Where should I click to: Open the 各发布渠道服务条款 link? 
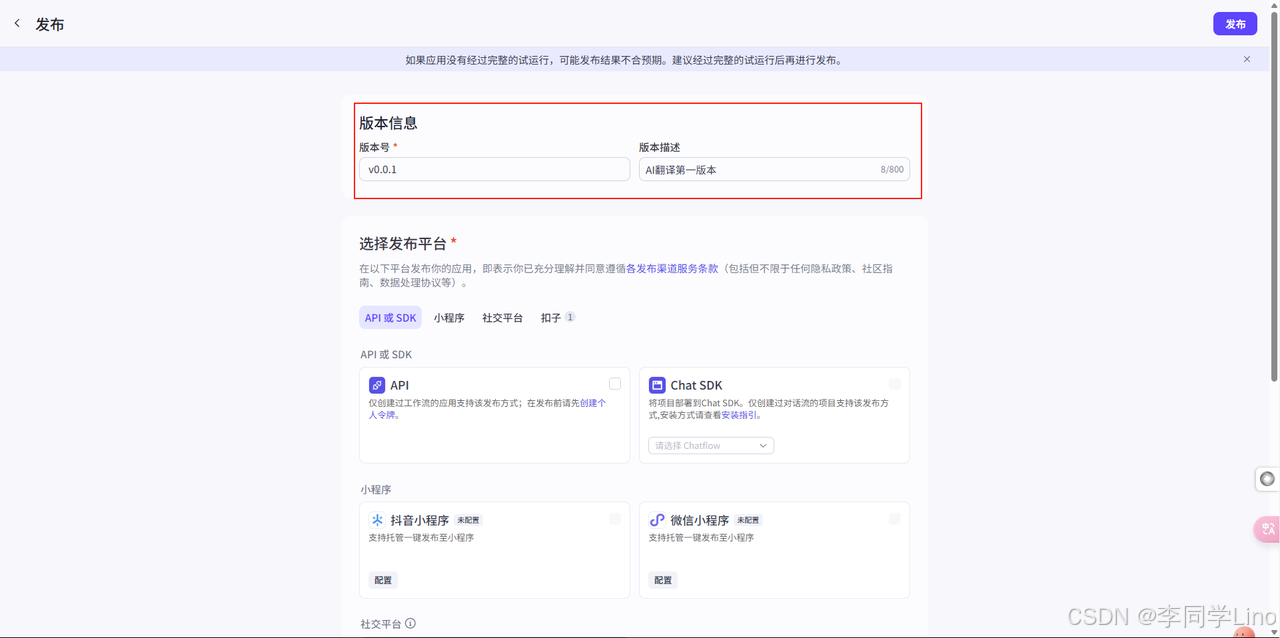click(x=672, y=268)
